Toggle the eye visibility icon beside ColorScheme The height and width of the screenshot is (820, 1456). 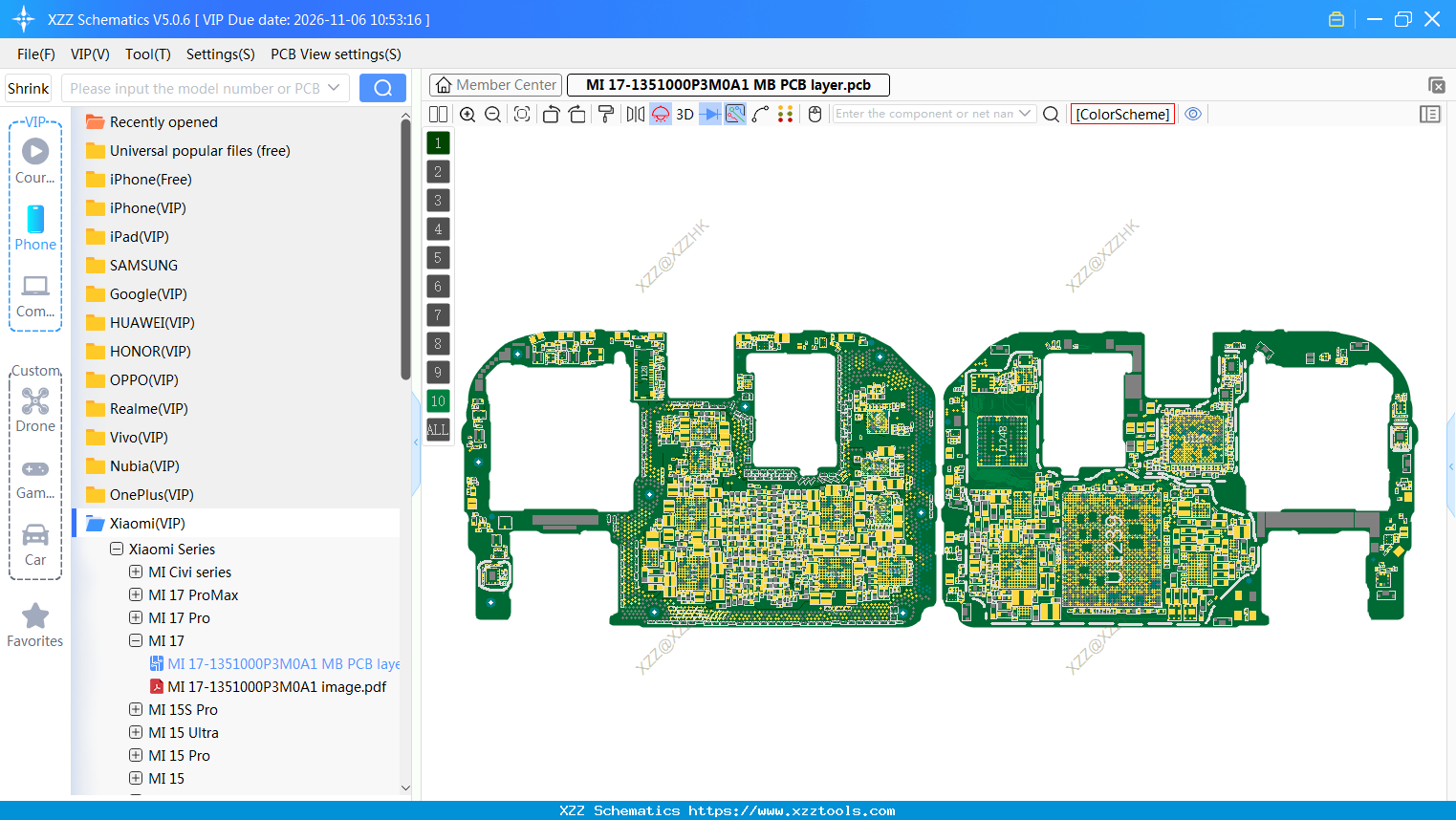(1193, 114)
